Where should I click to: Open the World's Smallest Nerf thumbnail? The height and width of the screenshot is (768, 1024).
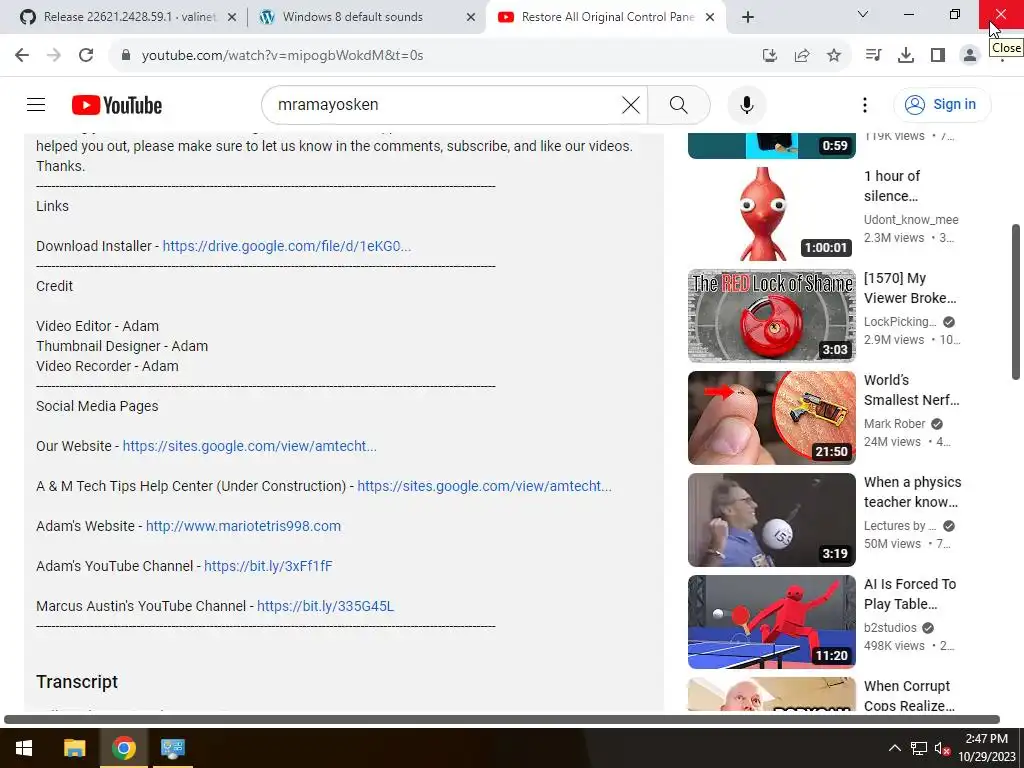(771, 417)
